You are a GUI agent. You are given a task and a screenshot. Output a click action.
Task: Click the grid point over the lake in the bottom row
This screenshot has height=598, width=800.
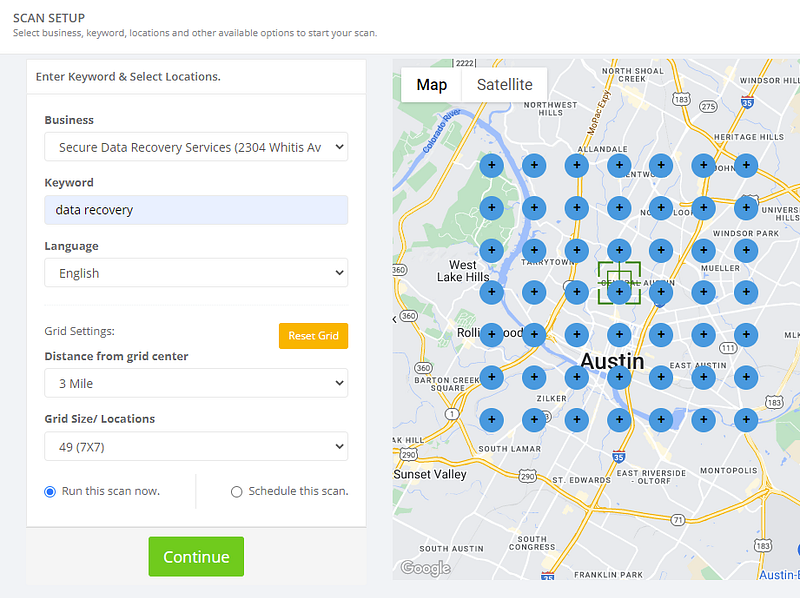click(x=661, y=419)
